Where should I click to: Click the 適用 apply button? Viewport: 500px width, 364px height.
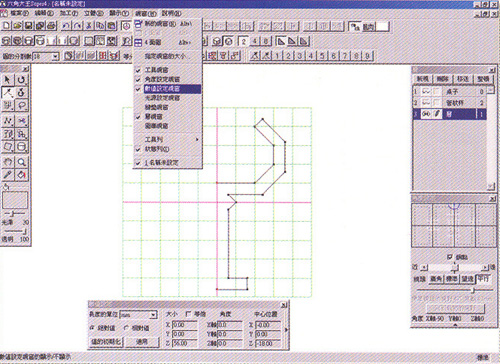click(142, 342)
